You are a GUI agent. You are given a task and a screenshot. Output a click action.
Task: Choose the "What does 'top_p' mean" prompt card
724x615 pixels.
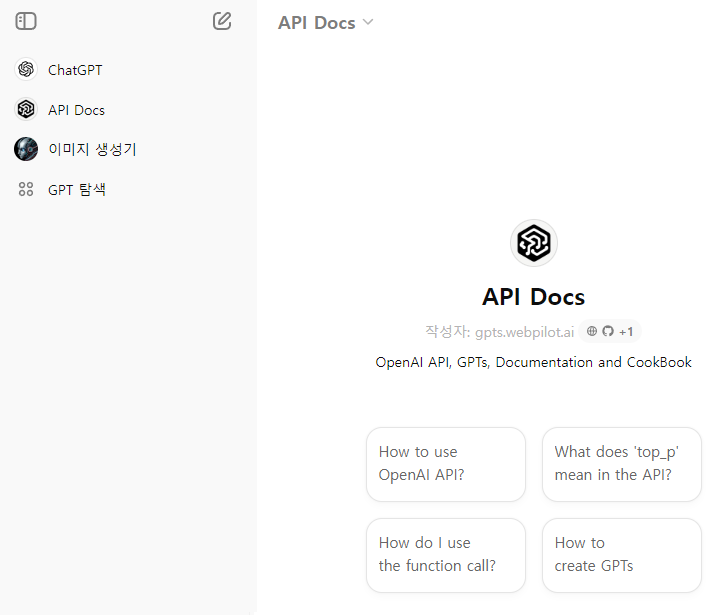[x=622, y=464]
